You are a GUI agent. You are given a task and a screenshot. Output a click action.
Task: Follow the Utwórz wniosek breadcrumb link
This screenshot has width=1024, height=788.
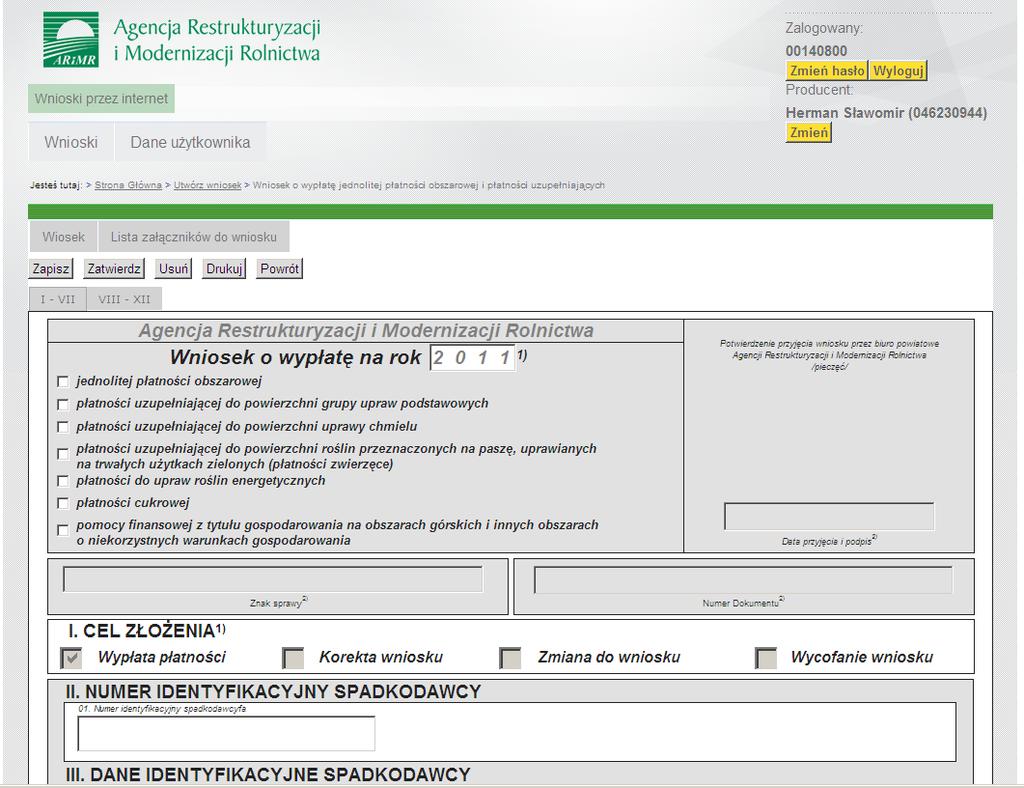[208, 185]
